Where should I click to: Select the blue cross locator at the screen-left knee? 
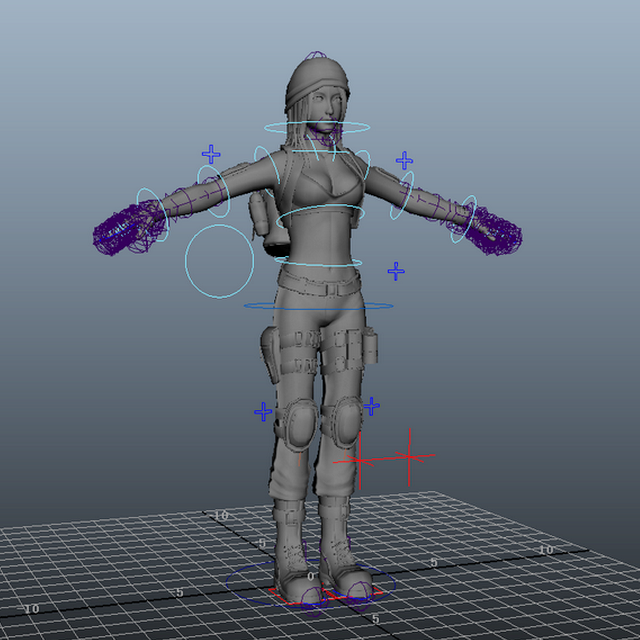point(263,411)
